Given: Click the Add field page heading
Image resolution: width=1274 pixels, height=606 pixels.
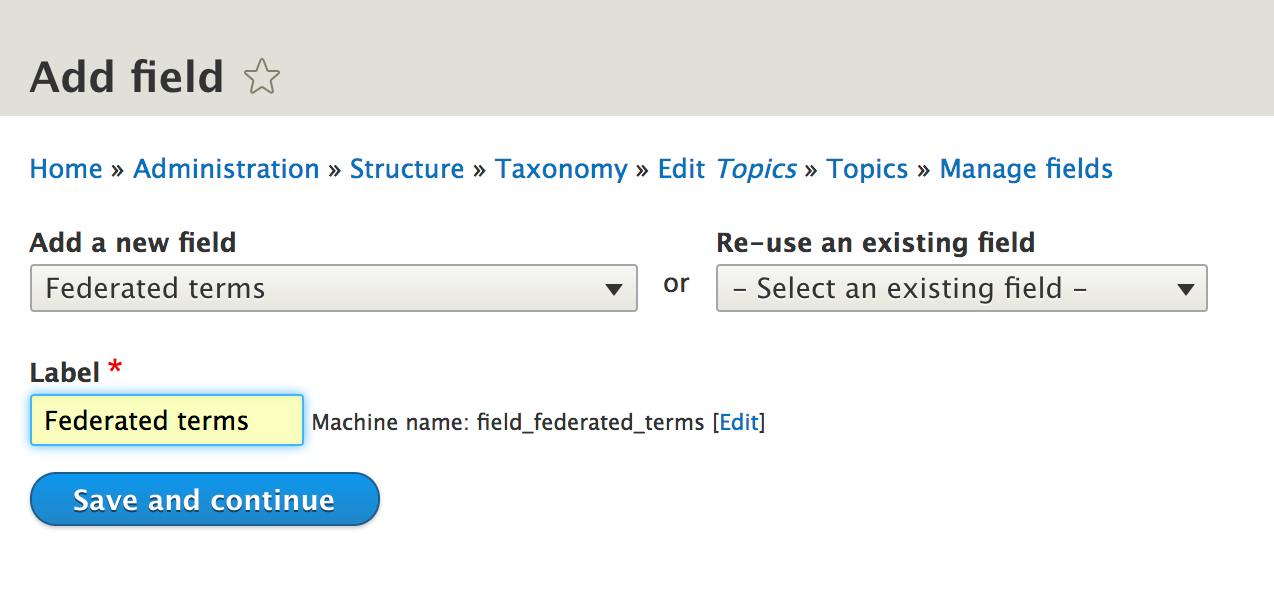Looking at the screenshot, I should (x=127, y=77).
